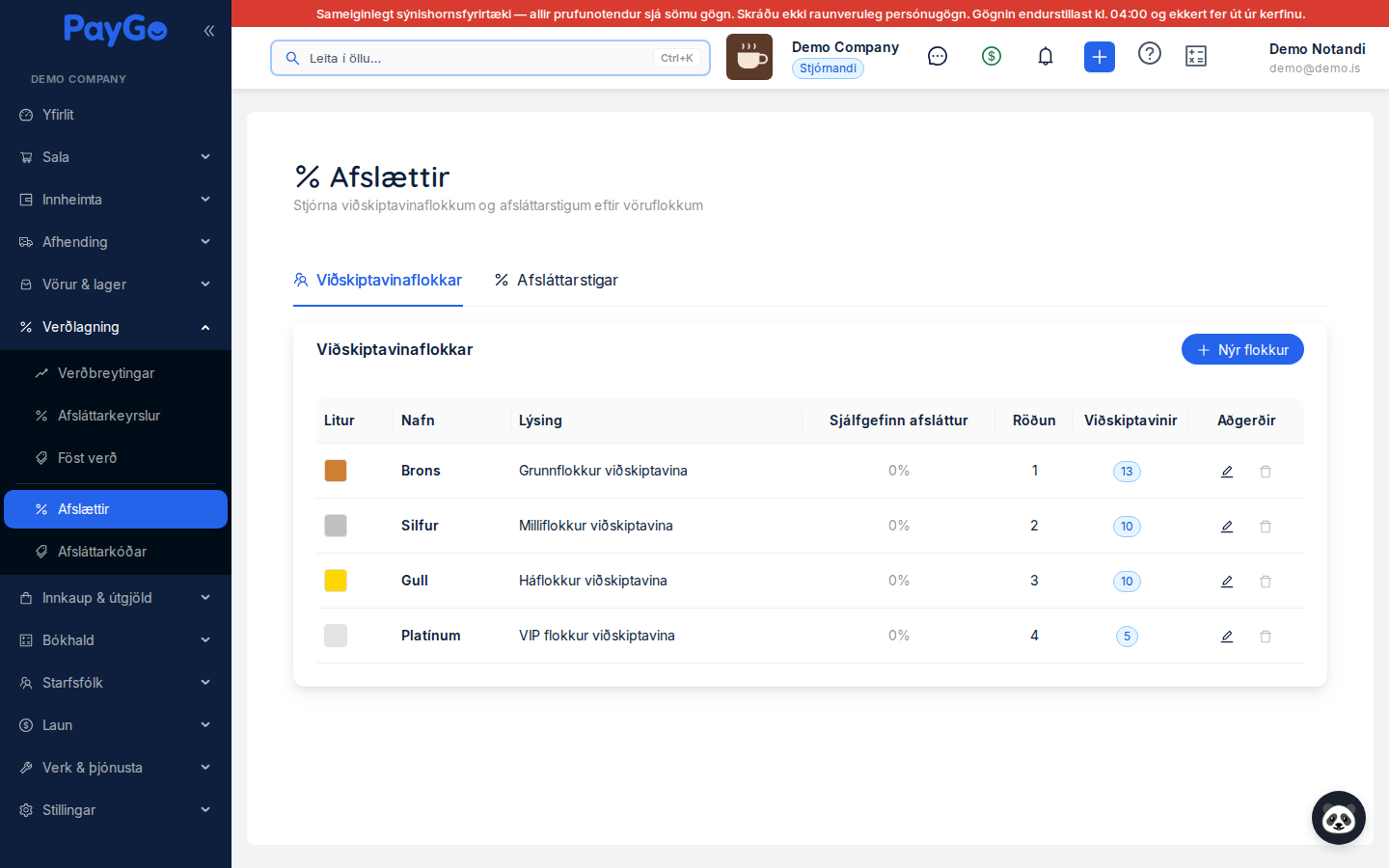The height and width of the screenshot is (868, 1389).
Task: Go to Yfirlit overview
Action: [116, 115]
